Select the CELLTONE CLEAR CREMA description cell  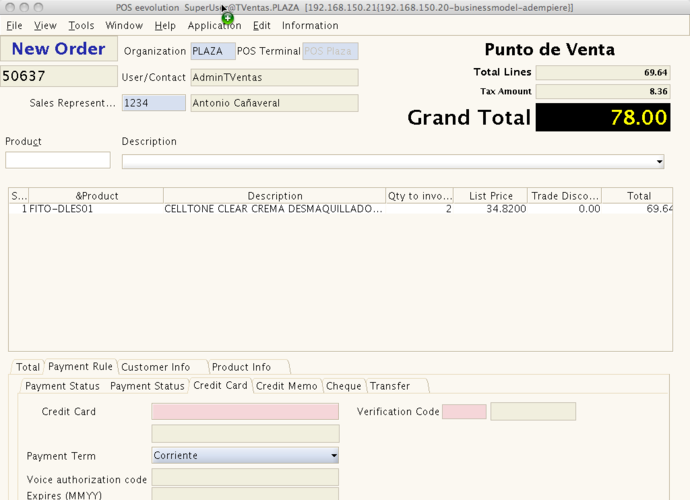(x=274, y=209)
